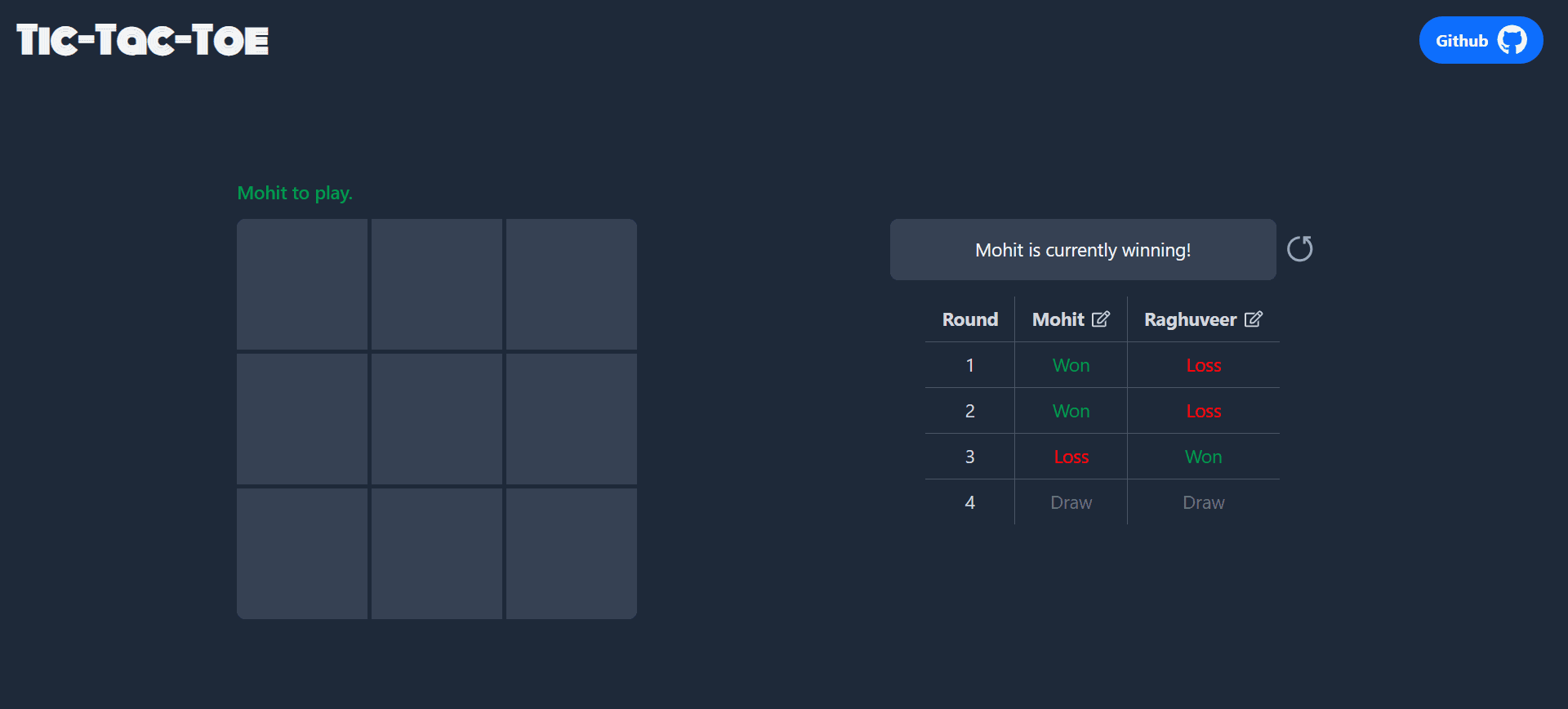1568x709 pixels.
Task: Click the 'Mohit to play.' status text
Action: point(295,193)
